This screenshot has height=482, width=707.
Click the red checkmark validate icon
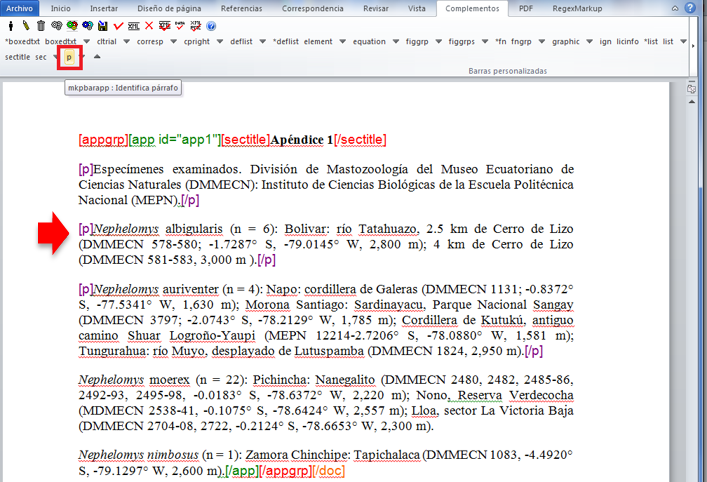[118, 25]
